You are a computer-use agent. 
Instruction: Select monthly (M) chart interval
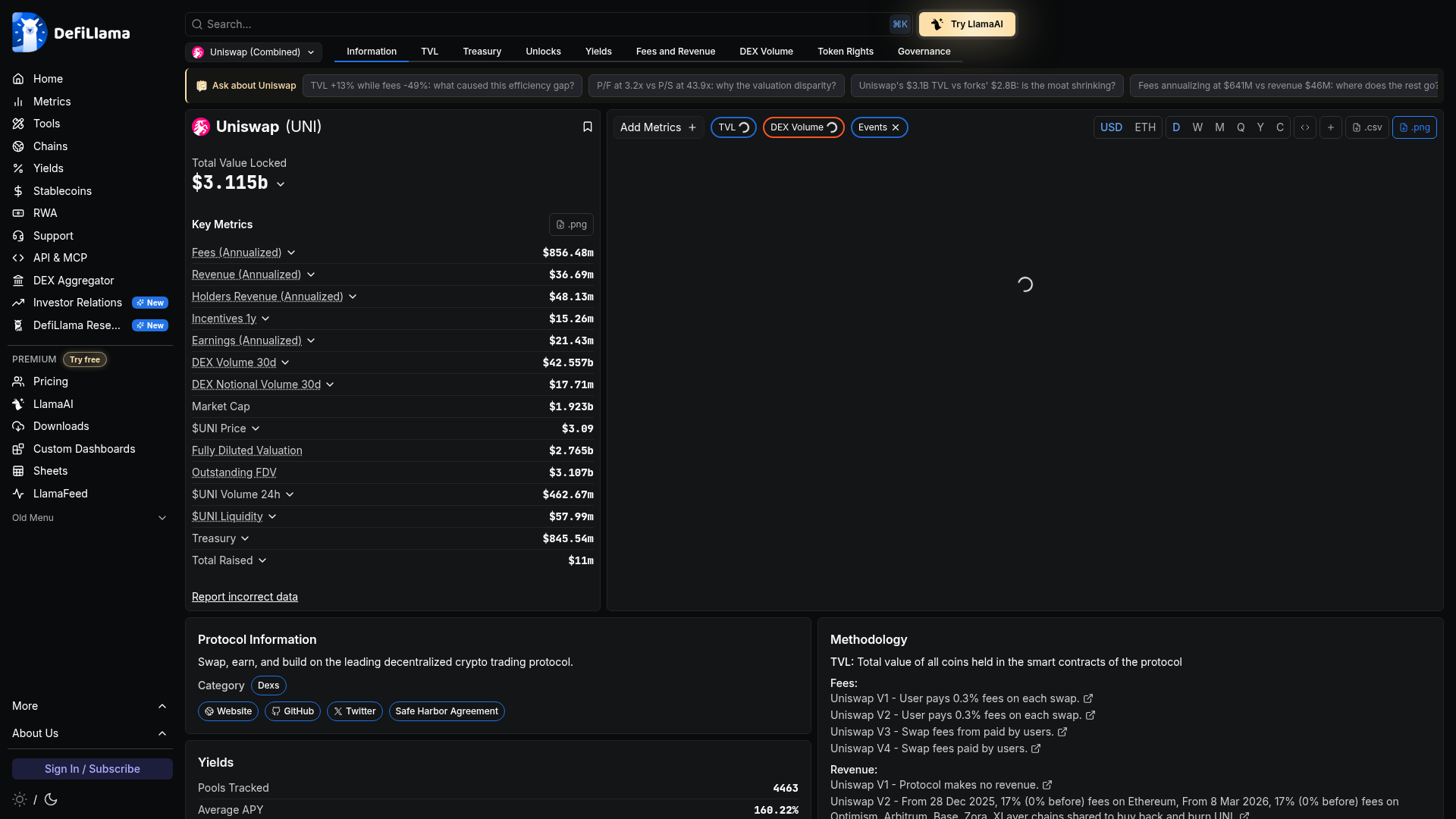point(1219,127)
